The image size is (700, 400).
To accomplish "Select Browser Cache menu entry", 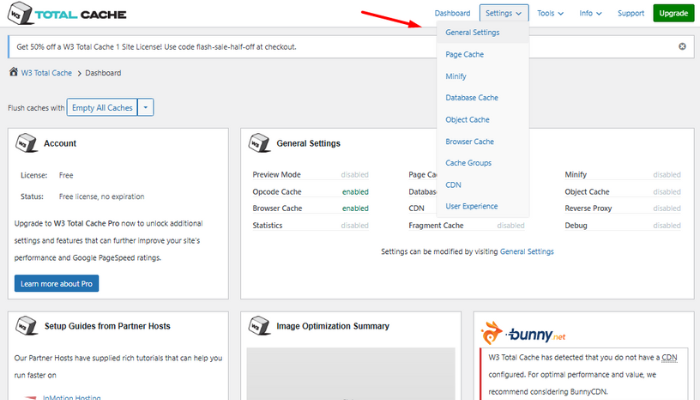I will pyautogui.click(x=469, y=141).
